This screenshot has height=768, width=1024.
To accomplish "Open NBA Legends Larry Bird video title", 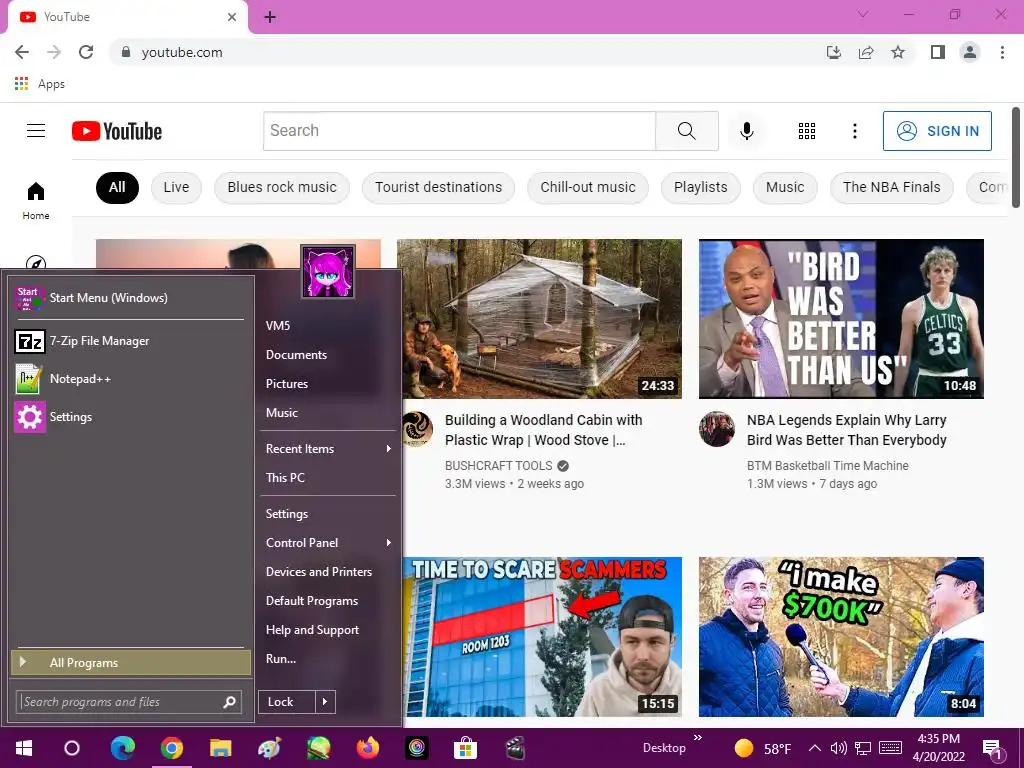I will [x=846, y=430].
